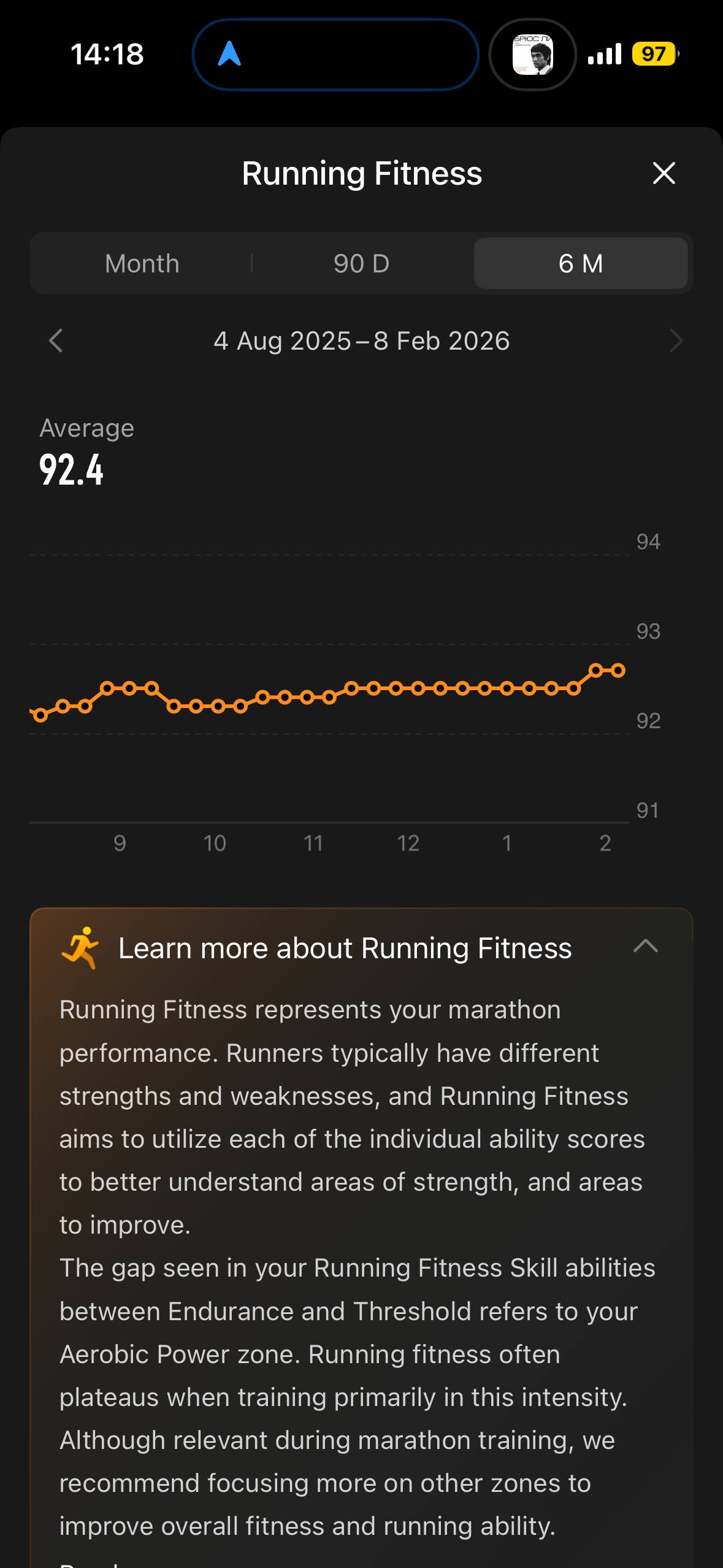This screenshot has width=723, height=1568.
Task: Tap the battery level indicator
Action: tap(654, 54)
